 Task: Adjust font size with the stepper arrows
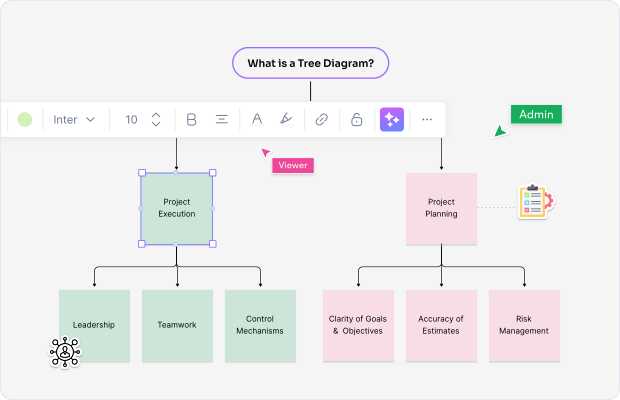point(156,120)
